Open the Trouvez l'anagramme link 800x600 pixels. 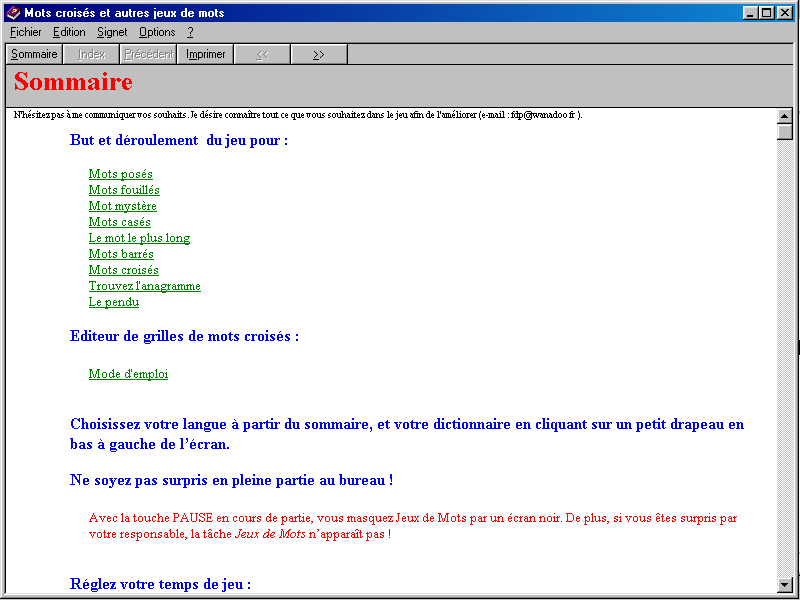coord(144,286)
